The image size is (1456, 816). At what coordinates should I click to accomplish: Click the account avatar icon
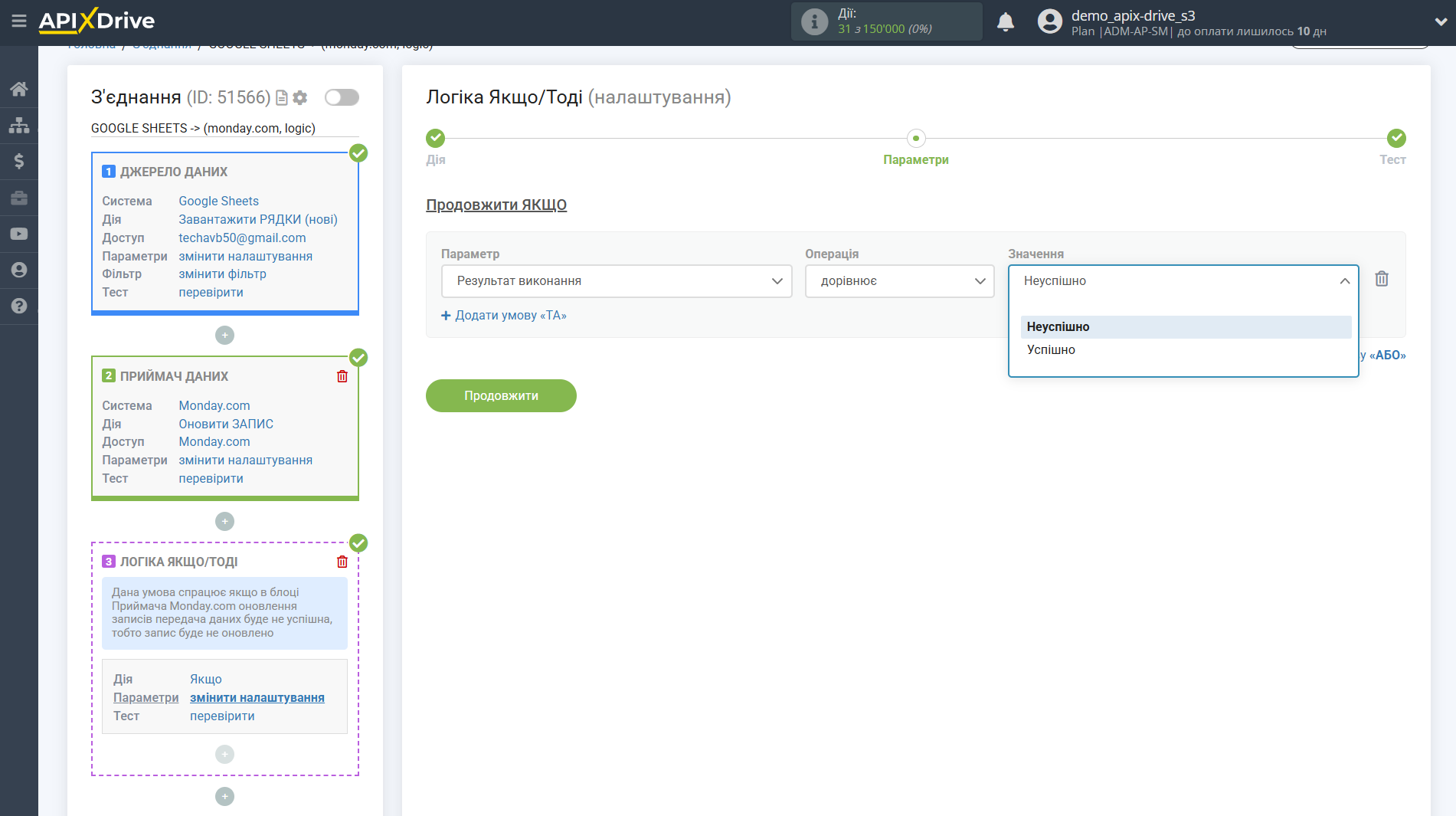point(1050,21)
